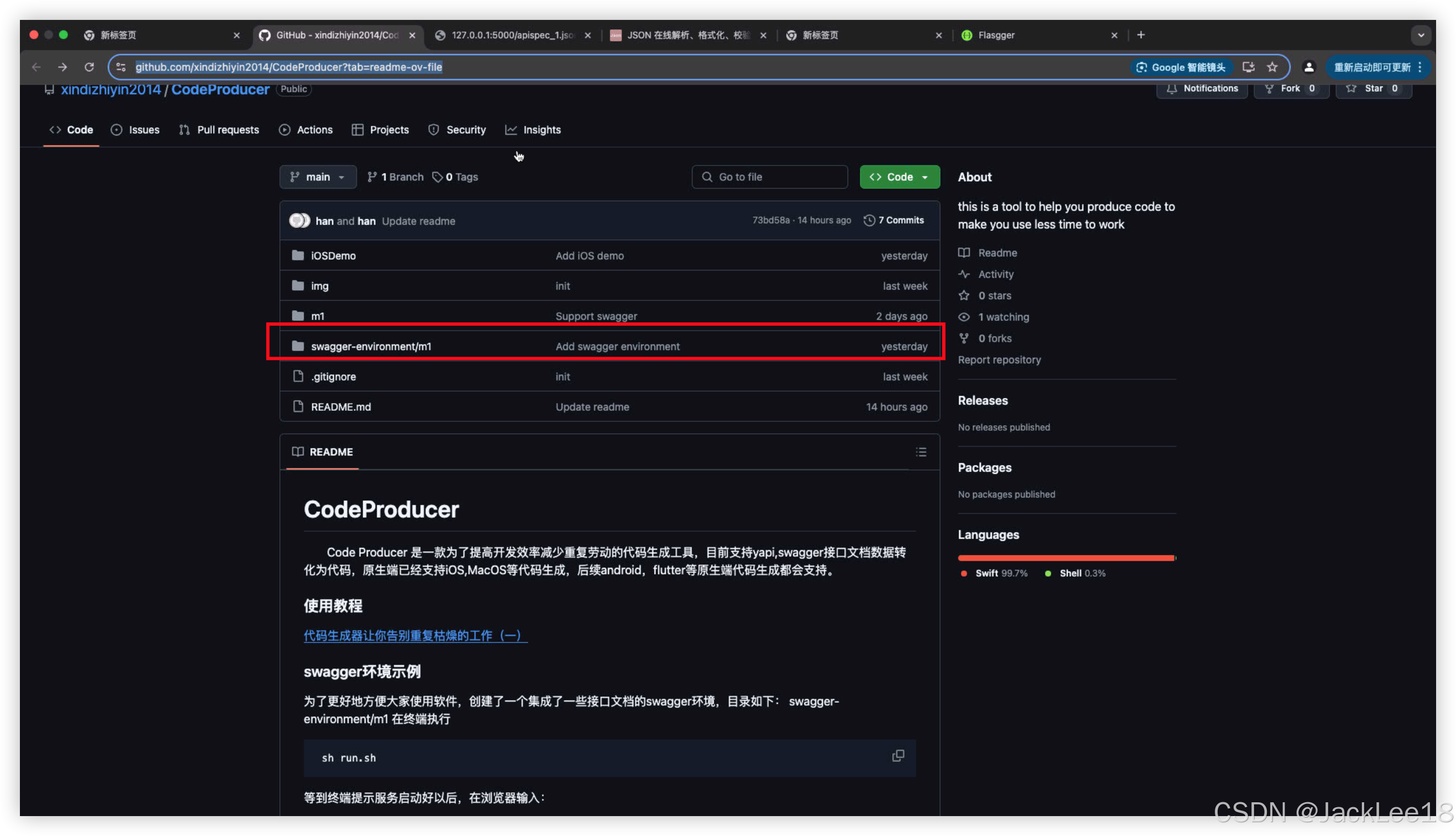This screenshot has height=836, width=1456.
Task: Open README outline list icon
Action: 921,452
